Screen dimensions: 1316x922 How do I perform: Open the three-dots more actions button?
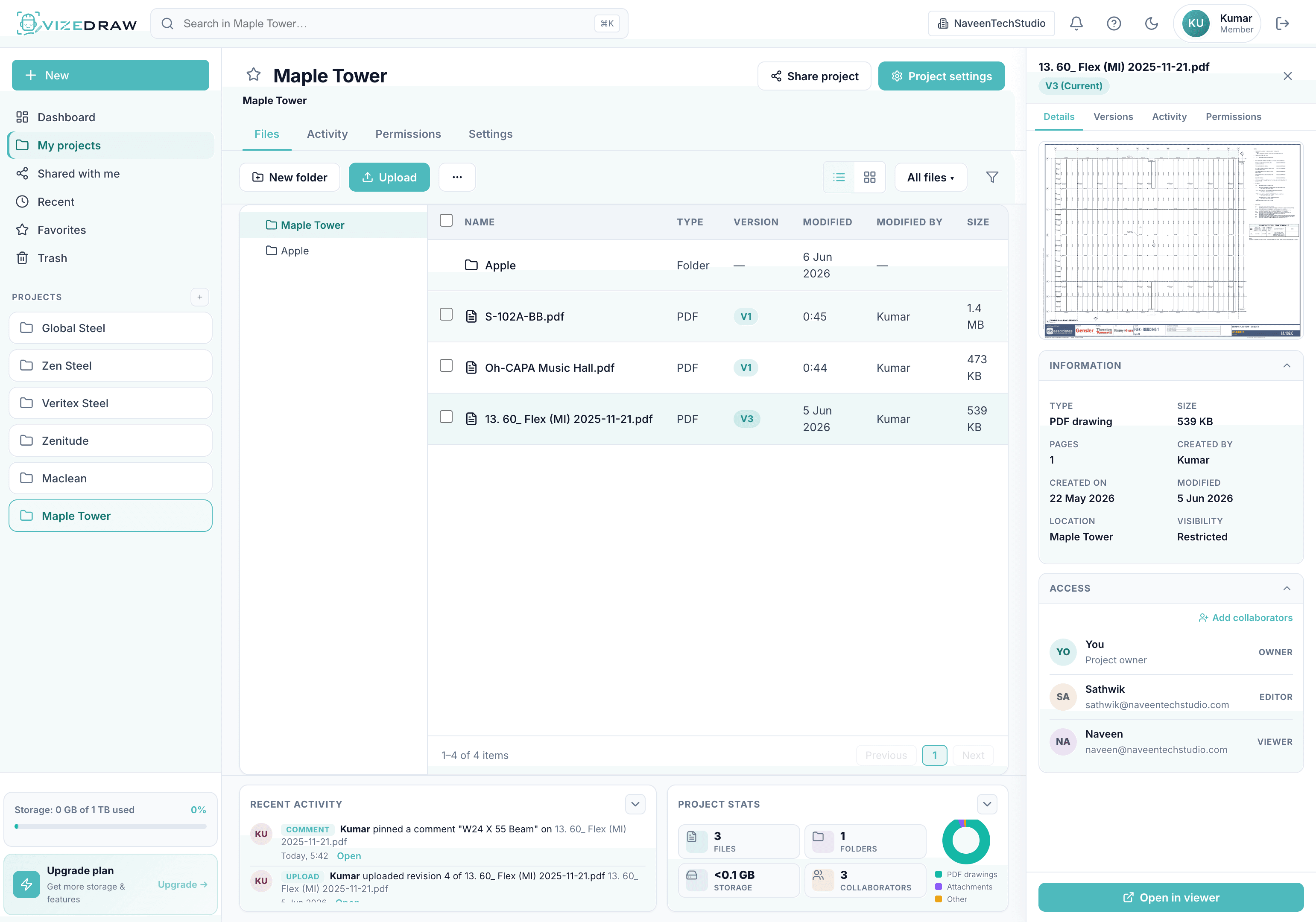coord(457,177)
